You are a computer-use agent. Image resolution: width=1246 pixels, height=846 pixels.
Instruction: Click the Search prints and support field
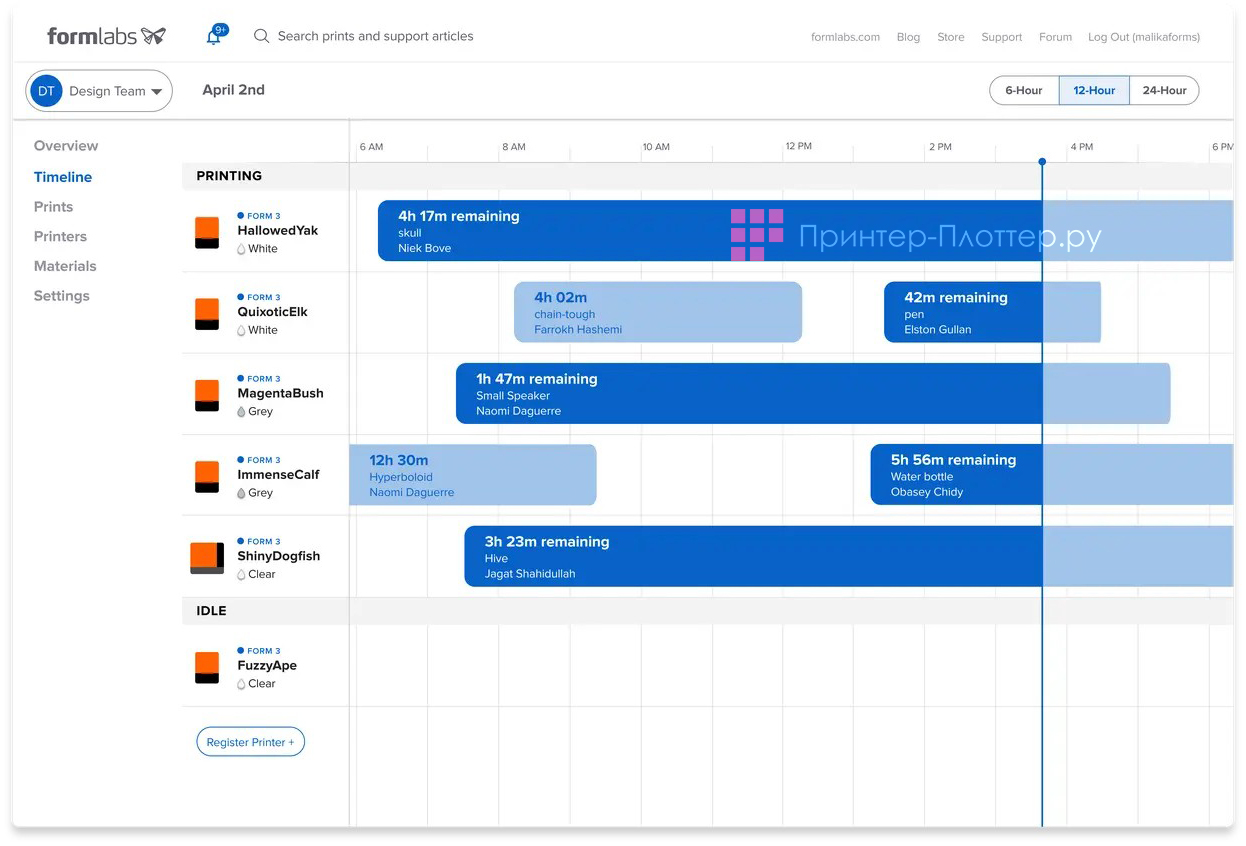(375, 36)
